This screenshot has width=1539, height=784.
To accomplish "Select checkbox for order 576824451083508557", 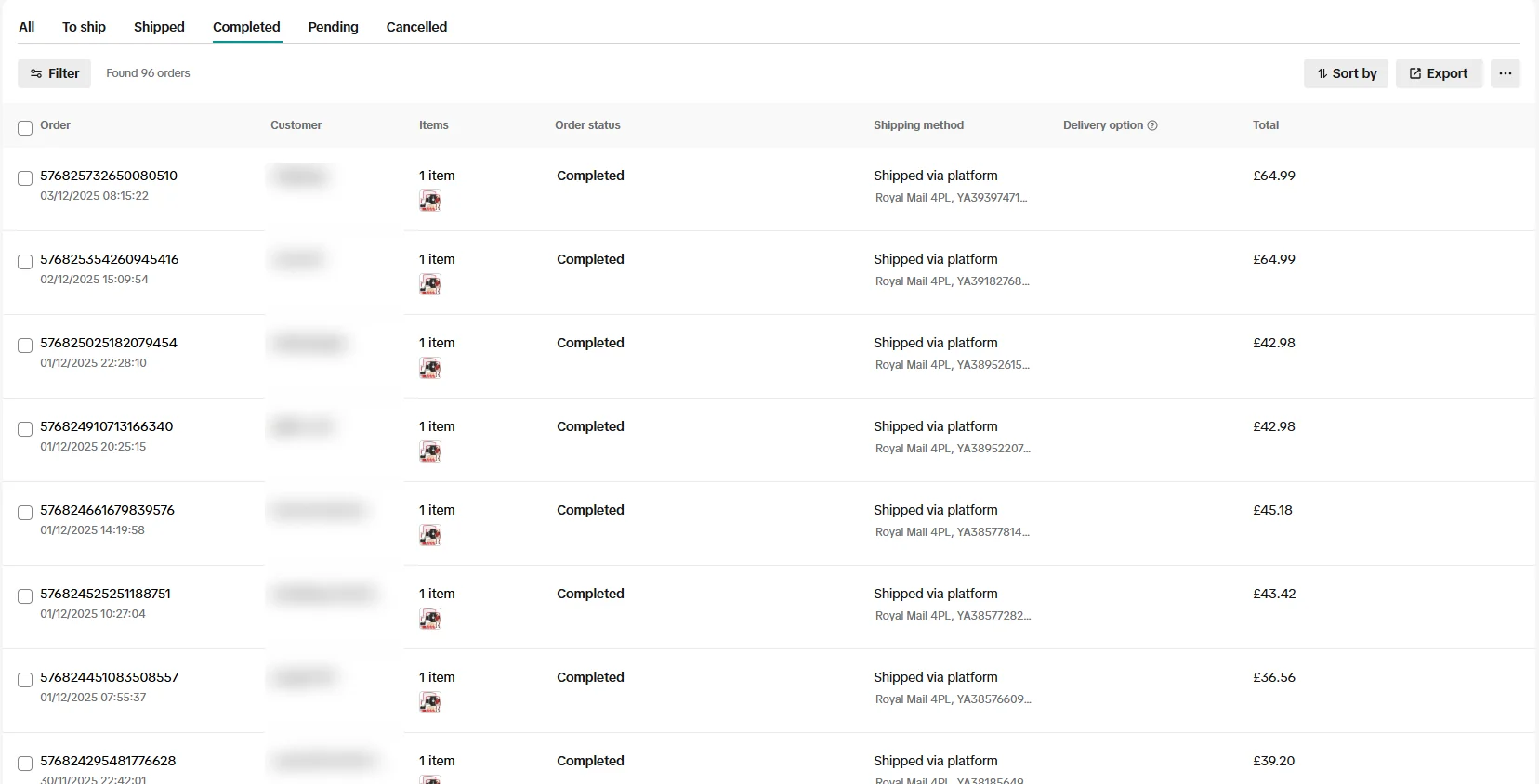I will click(25, 680).
